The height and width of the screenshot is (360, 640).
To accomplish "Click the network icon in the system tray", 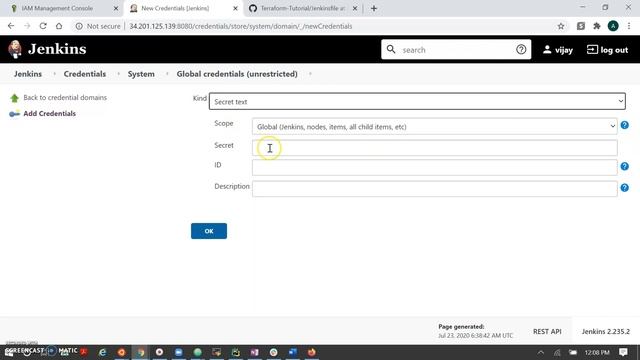I will point(557,352).
